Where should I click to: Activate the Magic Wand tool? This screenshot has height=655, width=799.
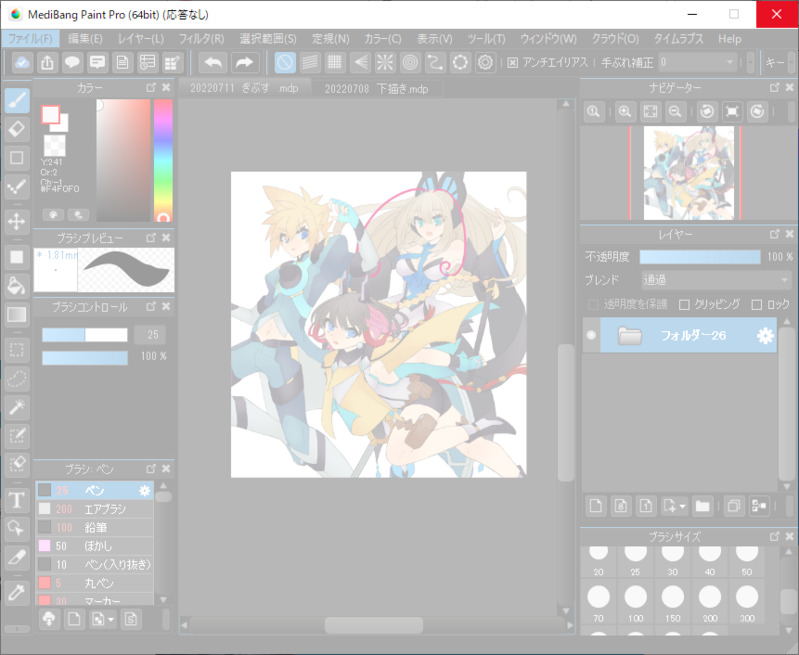[17, 407]
